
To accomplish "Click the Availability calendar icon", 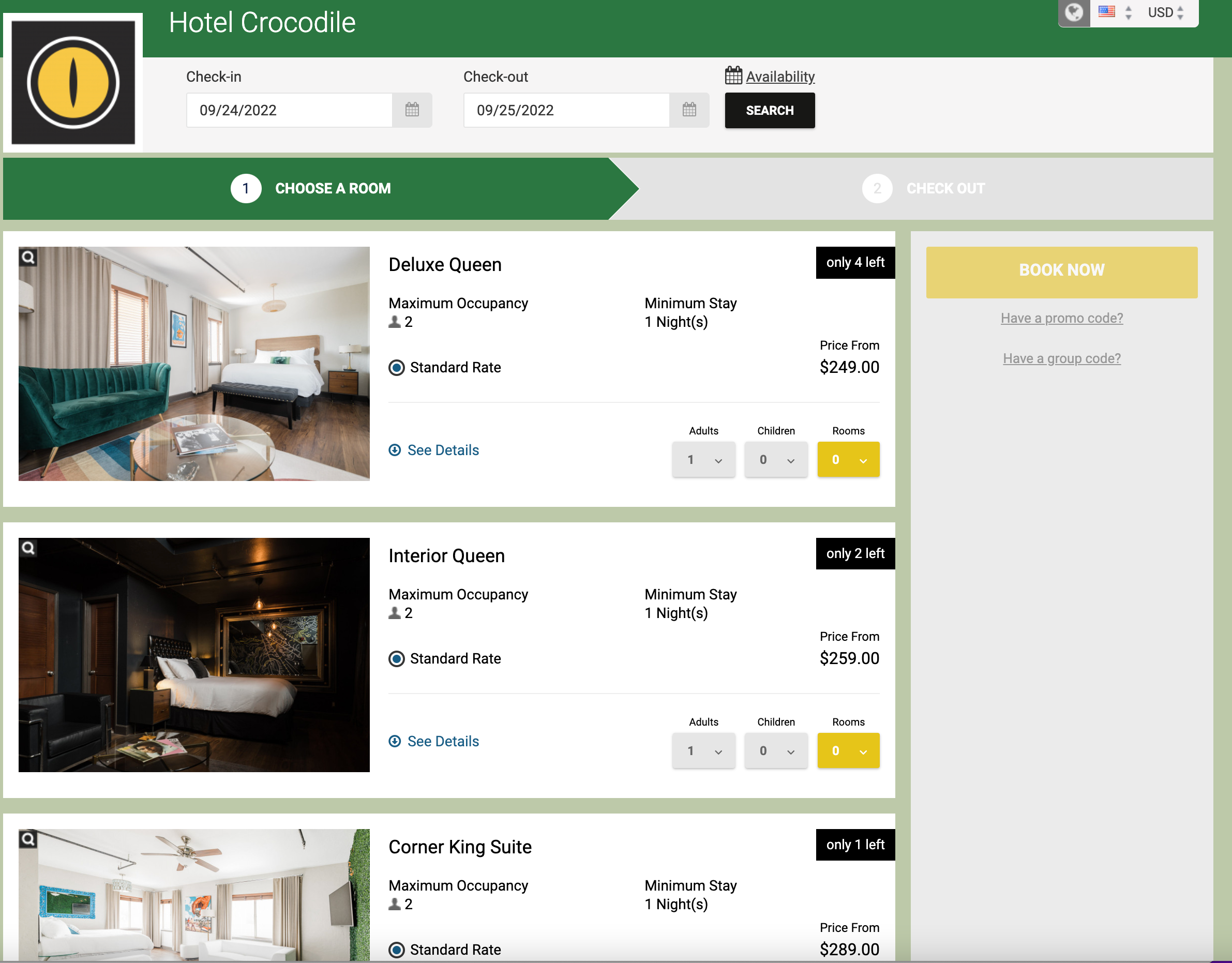I will coord(733,76).
